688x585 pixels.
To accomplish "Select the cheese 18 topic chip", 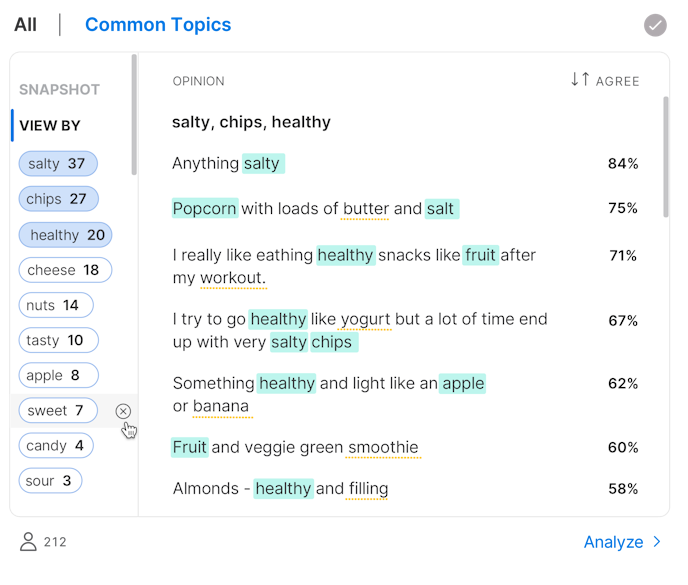I will click(x=65, y=270).
